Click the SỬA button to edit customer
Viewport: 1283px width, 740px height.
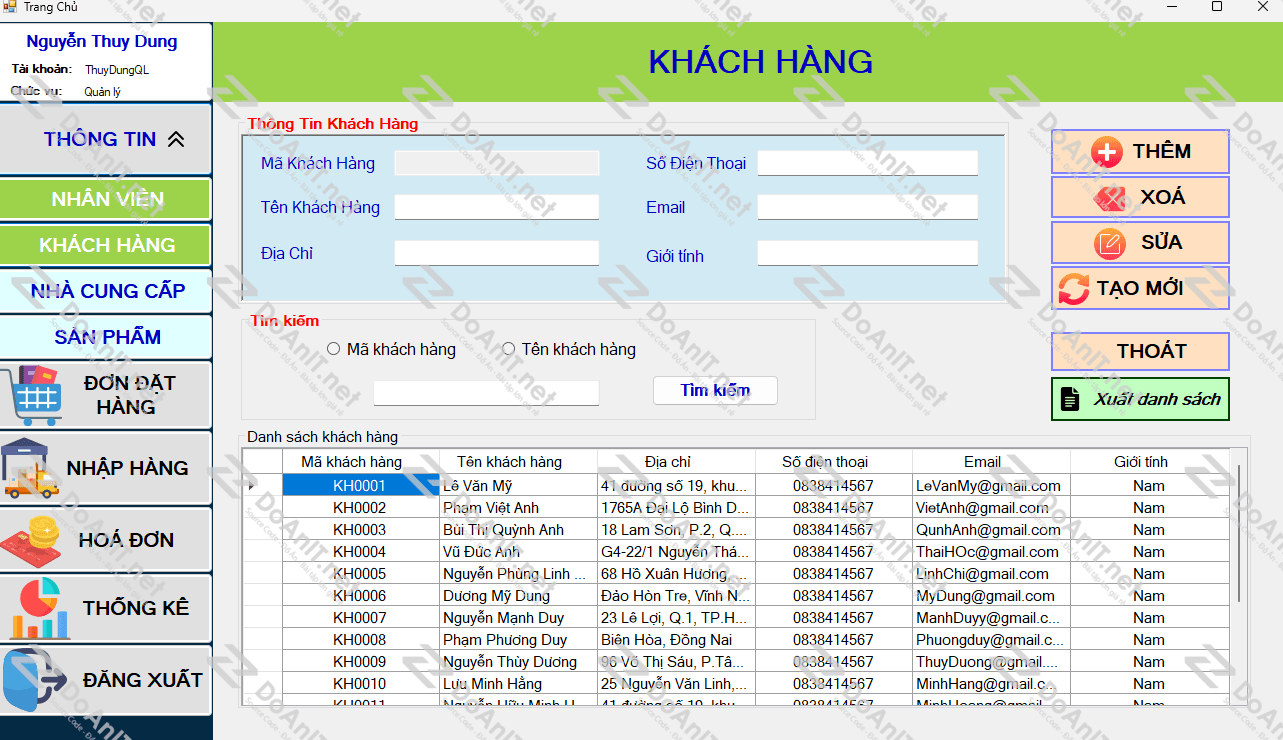point(1140,243)
